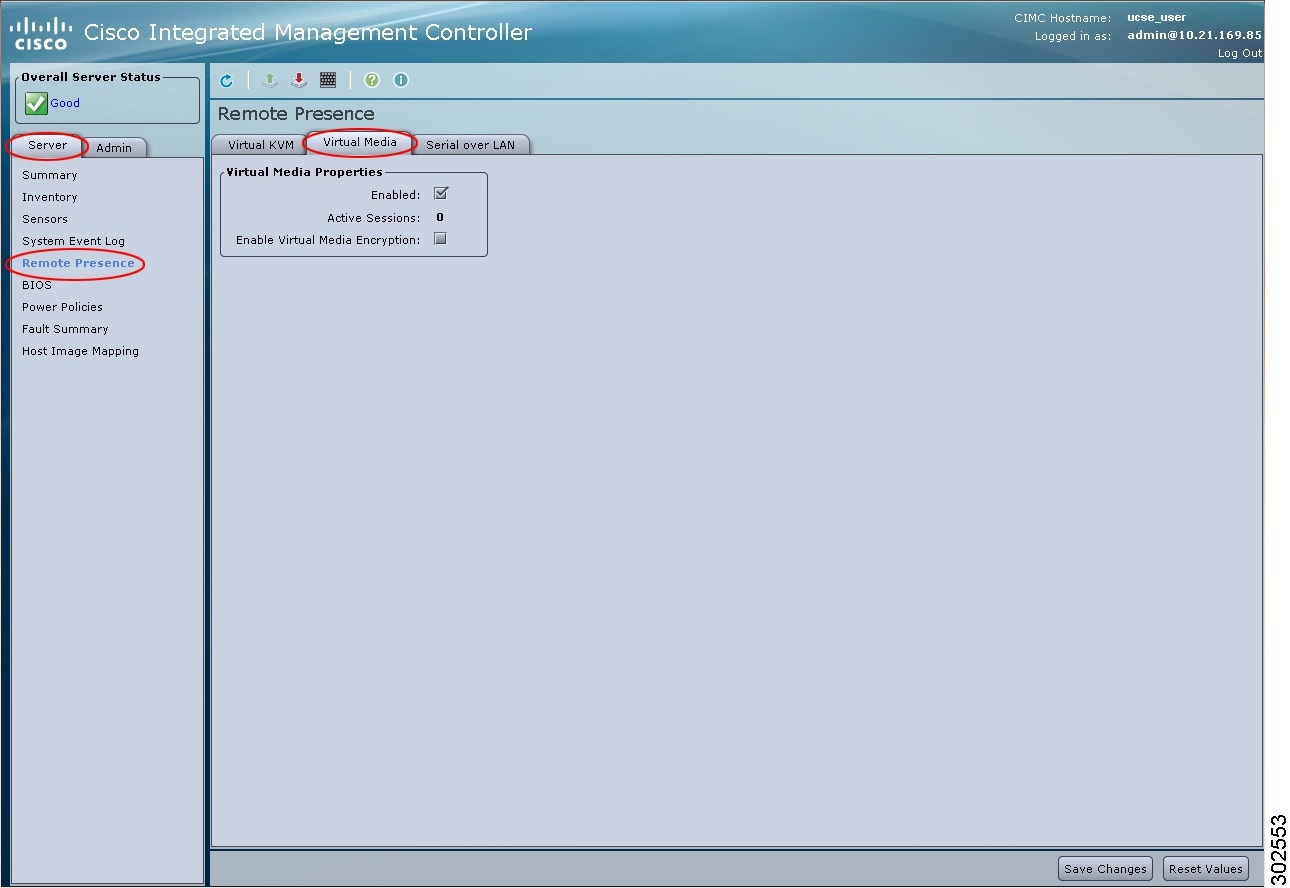
Task: Select the Power On Server icon
Action: (x=269, y=80)
